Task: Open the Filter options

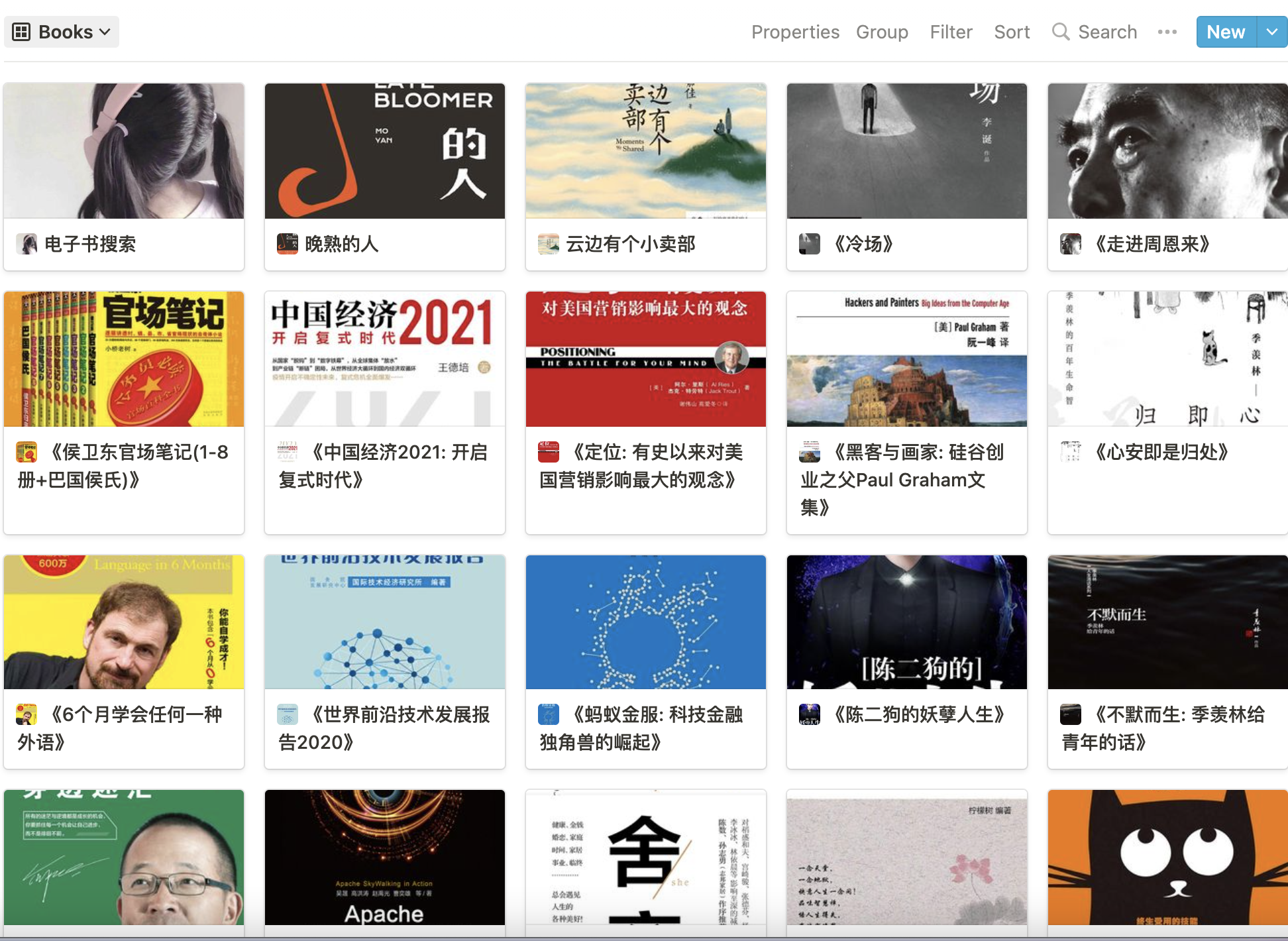Action: click(951, 31)
